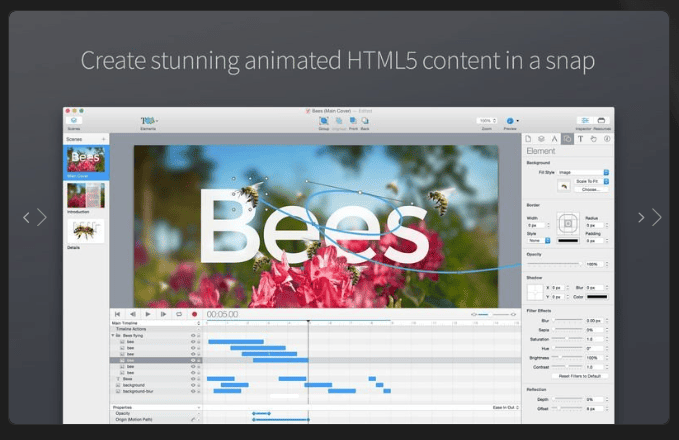Image resolution: width=679 pixels, height=440 pixels.
Task: Select the Details scene thumbnail
Action: 86,231
